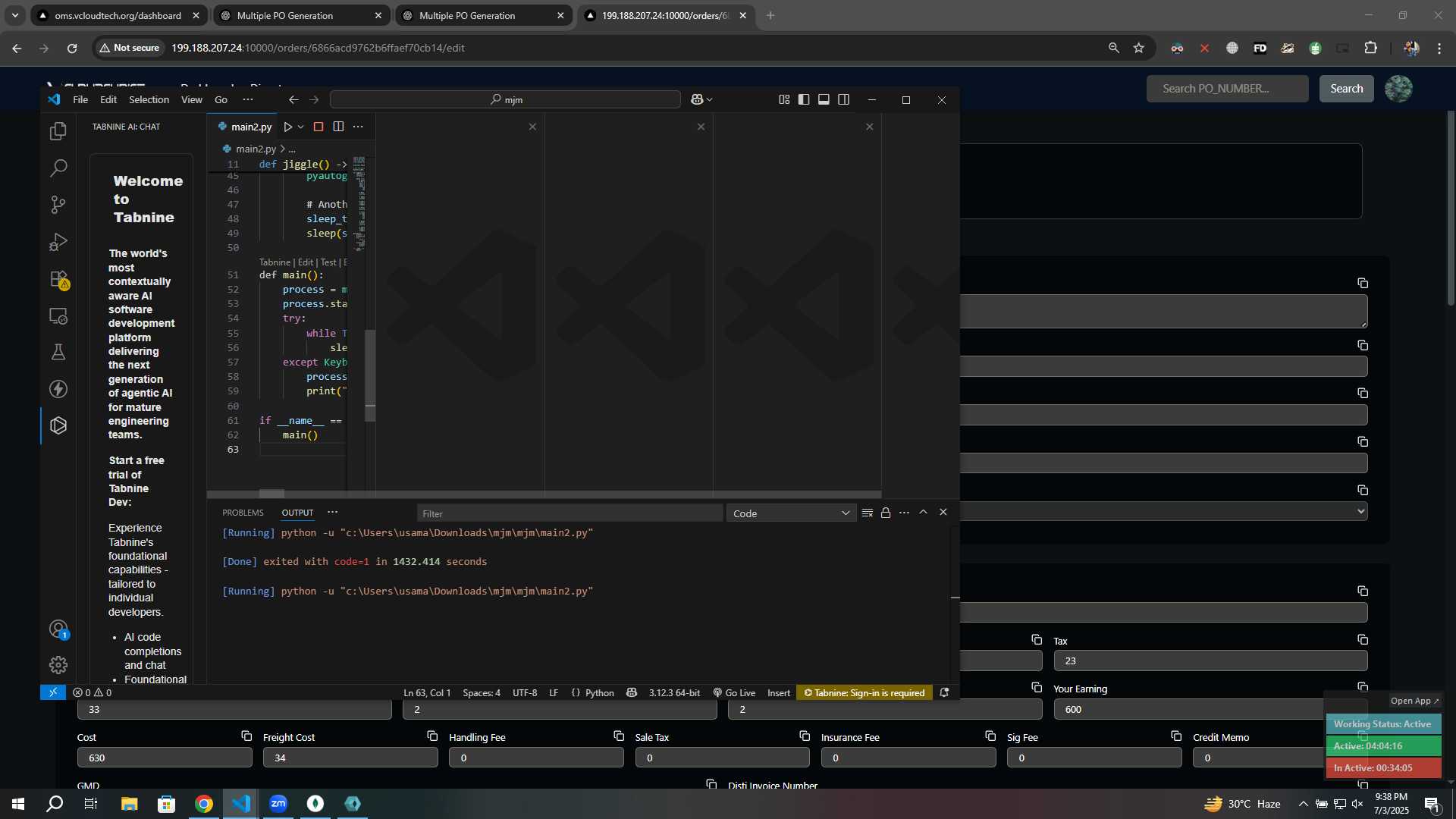1456x819 pixels.
Task: Click Go Live in status bar
Action: [734, 692]
